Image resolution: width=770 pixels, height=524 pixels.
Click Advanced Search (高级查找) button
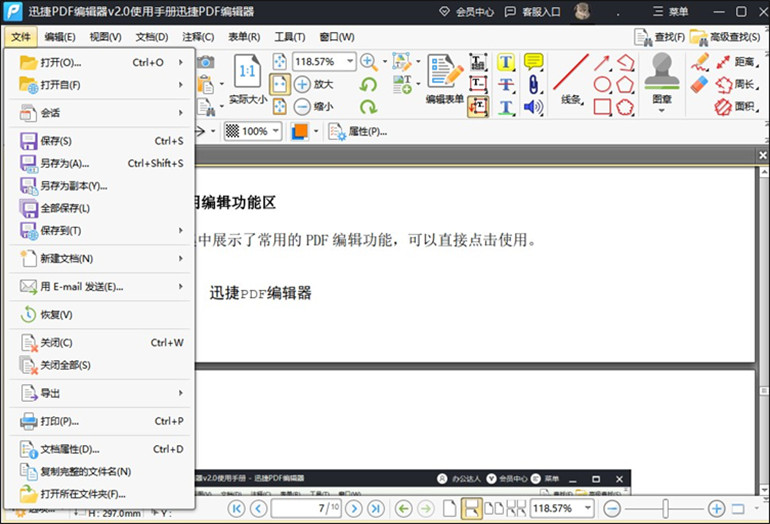tap(725, 37)
